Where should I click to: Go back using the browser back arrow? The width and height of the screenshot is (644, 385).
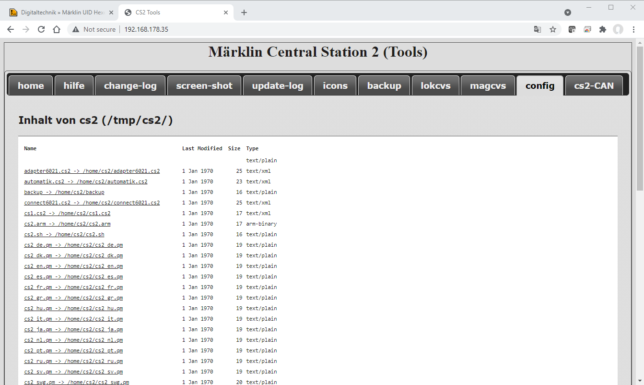point(10,29)
